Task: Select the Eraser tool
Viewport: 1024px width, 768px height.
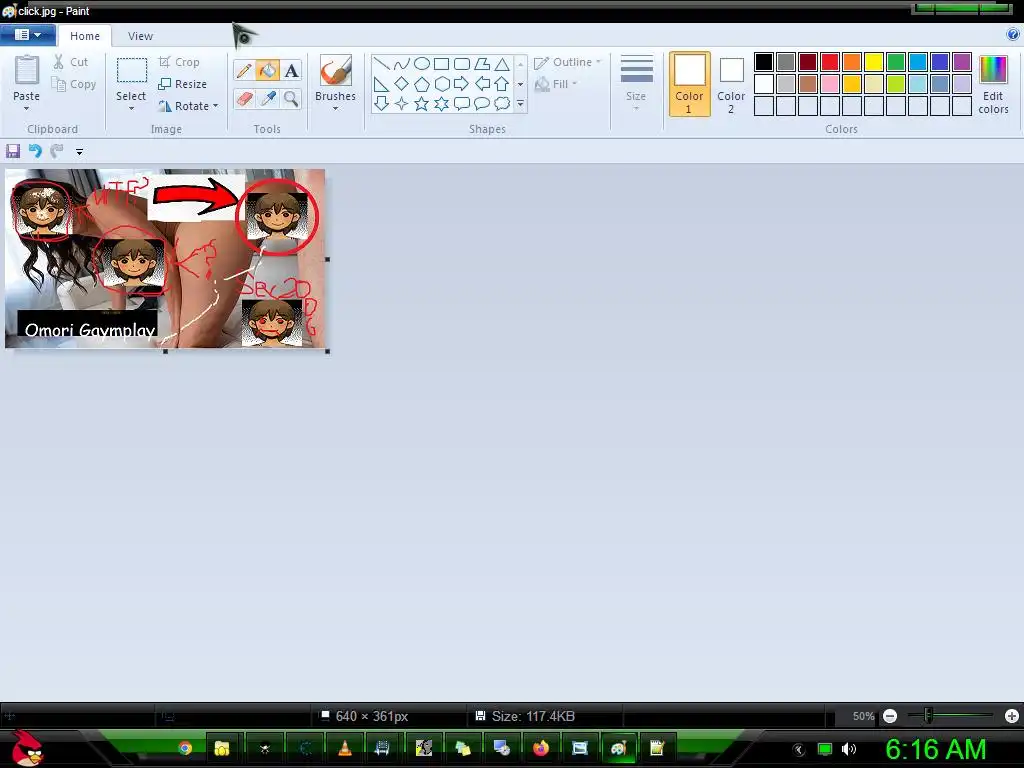Action: (x=244, y=99)
